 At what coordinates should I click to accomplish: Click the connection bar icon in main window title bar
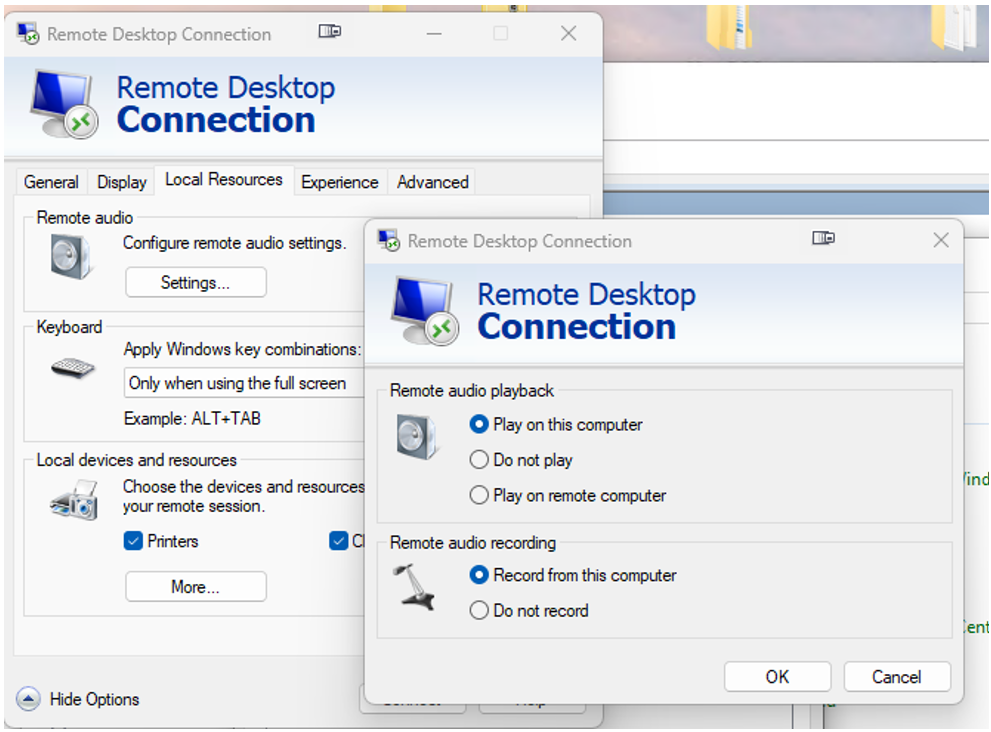(330, 31)
